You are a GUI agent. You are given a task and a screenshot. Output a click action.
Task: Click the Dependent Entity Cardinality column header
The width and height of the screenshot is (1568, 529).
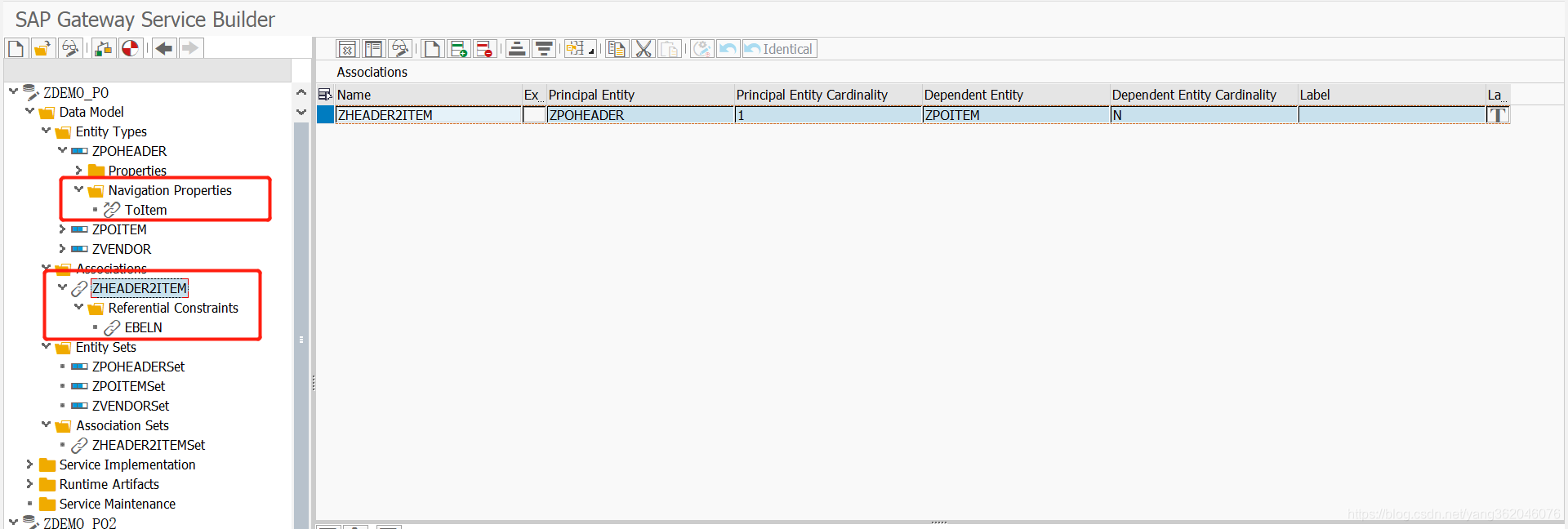pos(1204,95)
